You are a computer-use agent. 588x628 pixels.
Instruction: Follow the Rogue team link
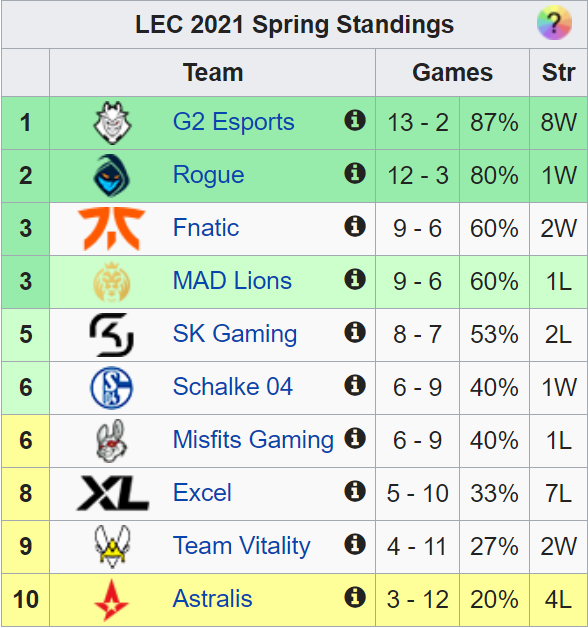pyautogui.click(x=208, y=175)
